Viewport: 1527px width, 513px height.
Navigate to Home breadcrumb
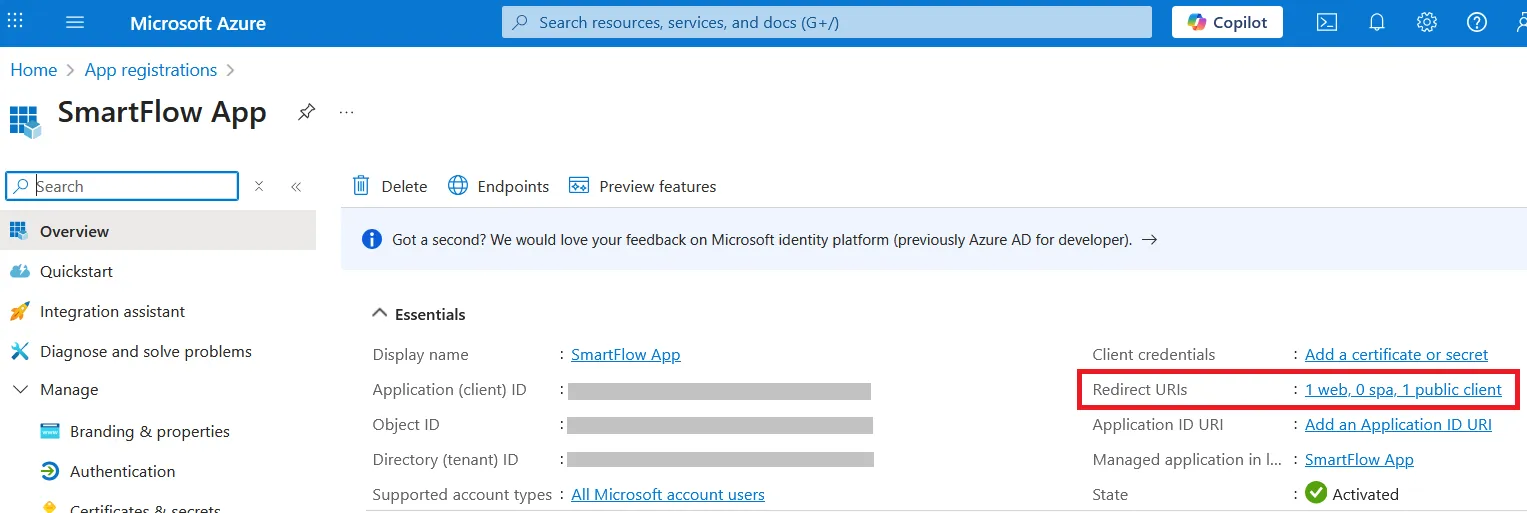pos(34,70)
